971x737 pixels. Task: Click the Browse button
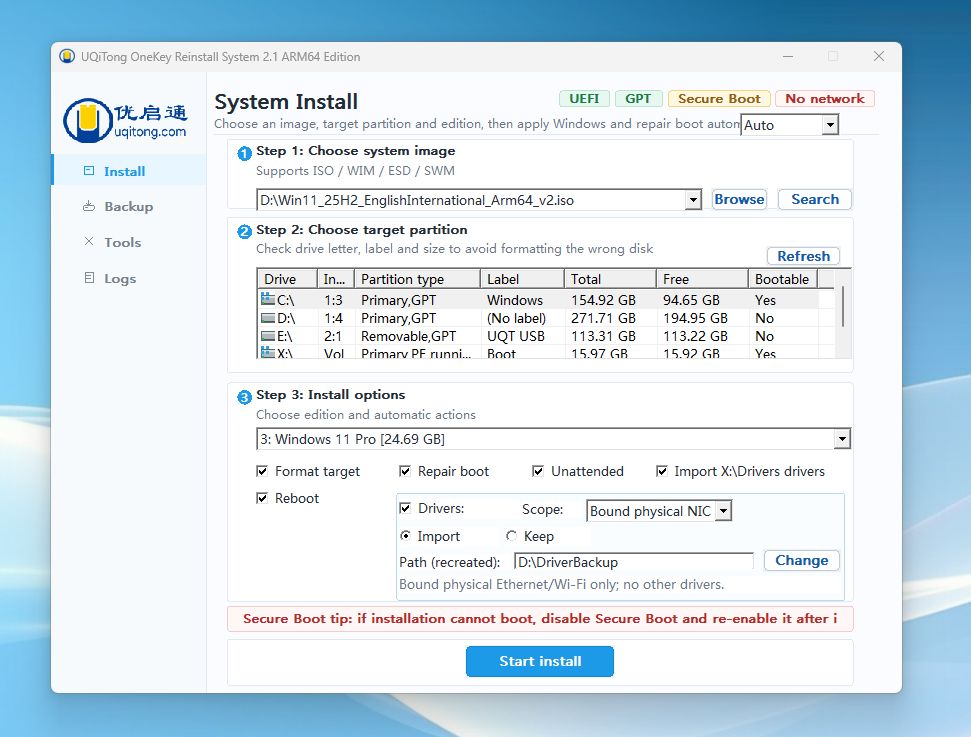(739, 199)
